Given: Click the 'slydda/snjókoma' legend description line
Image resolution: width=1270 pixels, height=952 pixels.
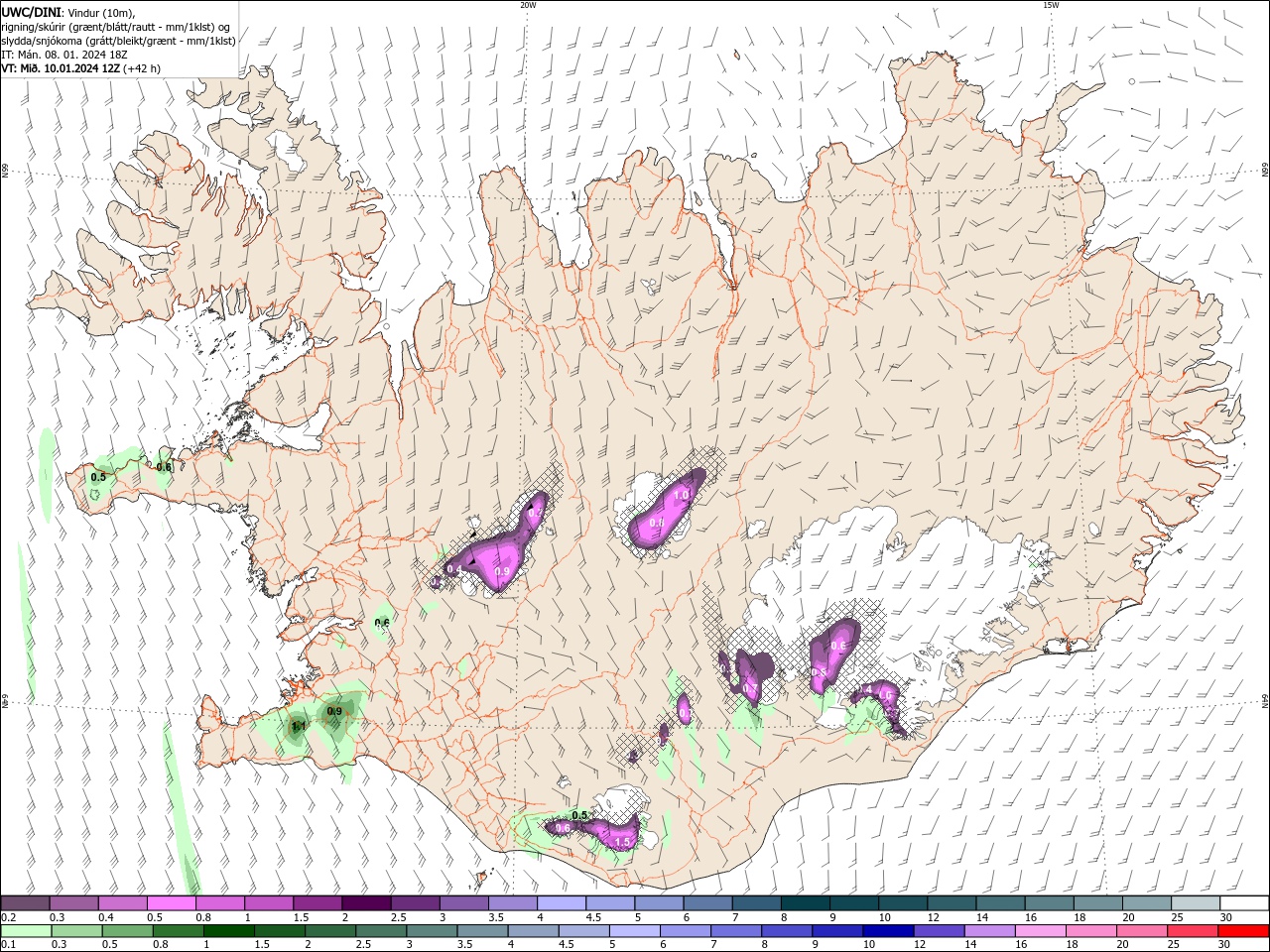Looking at the screenshot, I should coord(118,41).
